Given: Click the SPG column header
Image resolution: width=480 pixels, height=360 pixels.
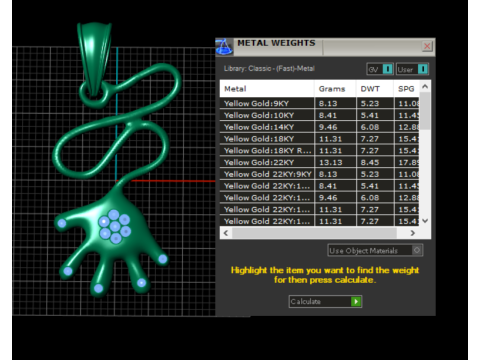Looking at the screenshot, I should point(406,89).
